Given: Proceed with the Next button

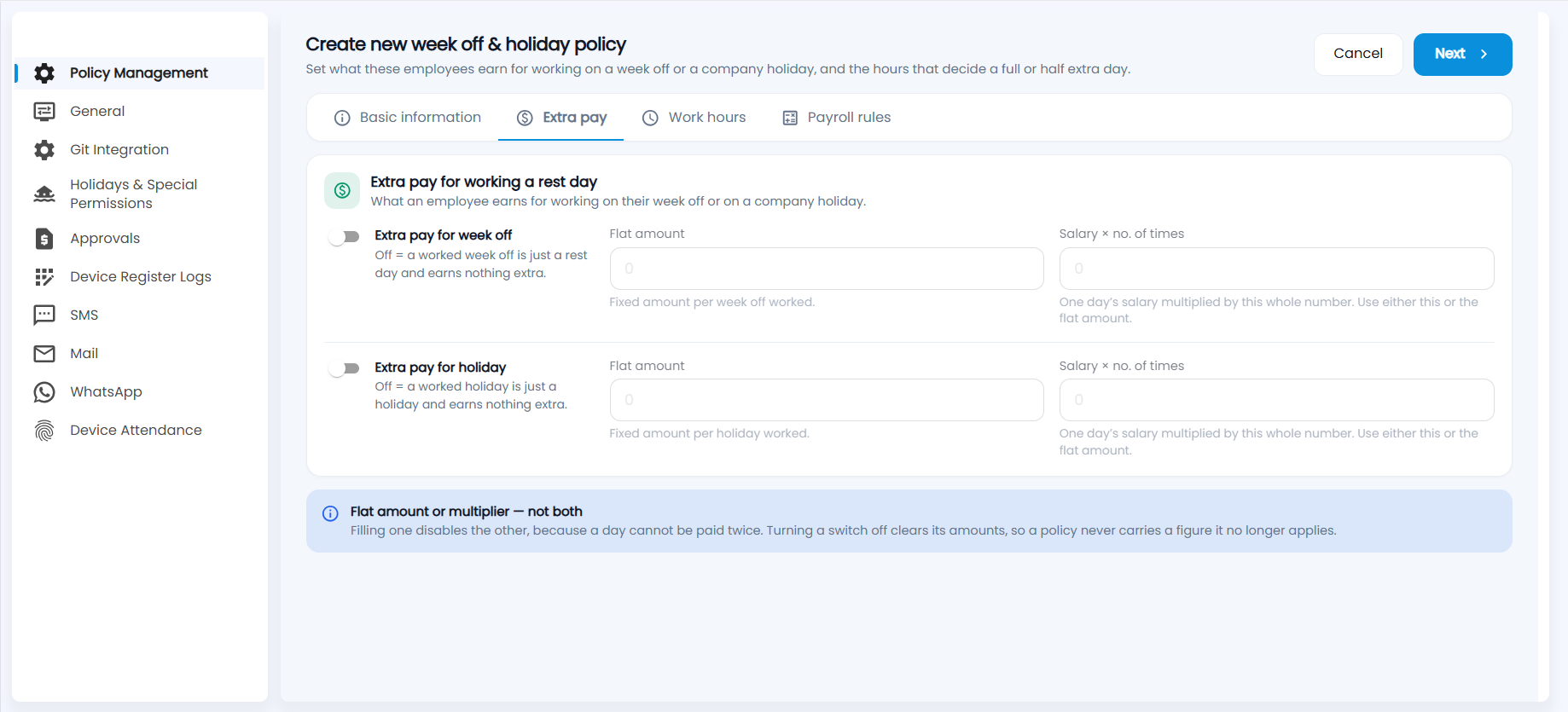Looking at the screenshot, I should click(x=1462, y=54).
